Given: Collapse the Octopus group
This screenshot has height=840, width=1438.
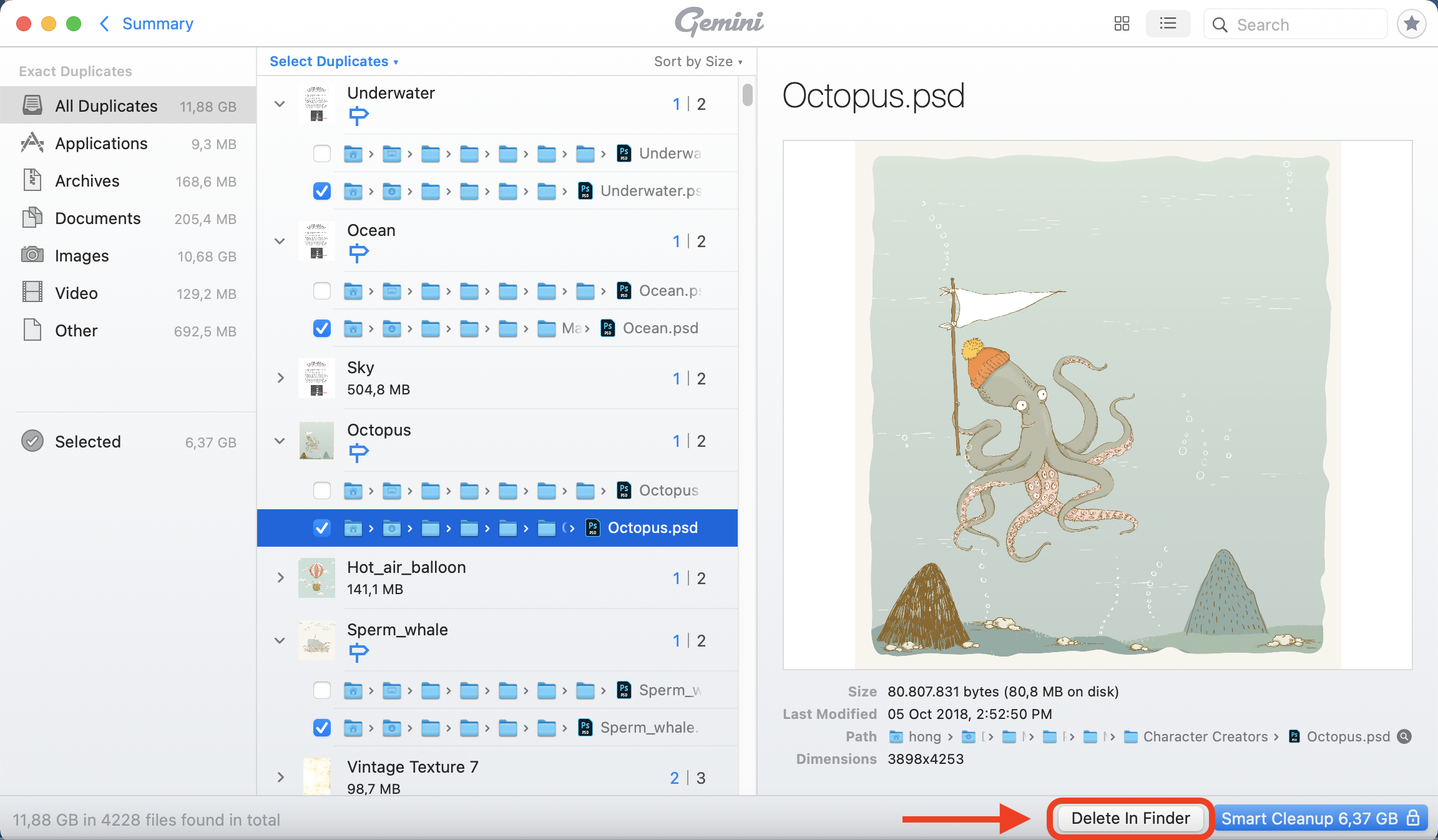Looking at the screenshot, I should (x=280, y=441).
